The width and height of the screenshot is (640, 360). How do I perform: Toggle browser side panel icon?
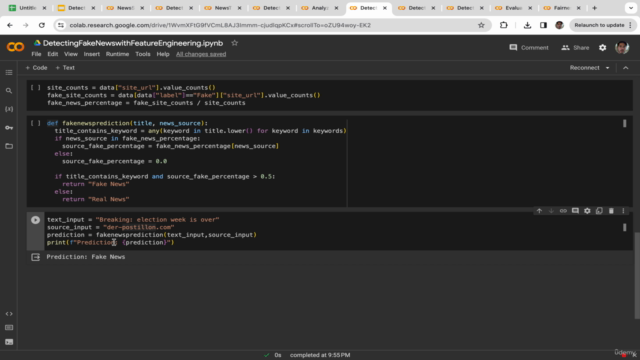point(543,25)
